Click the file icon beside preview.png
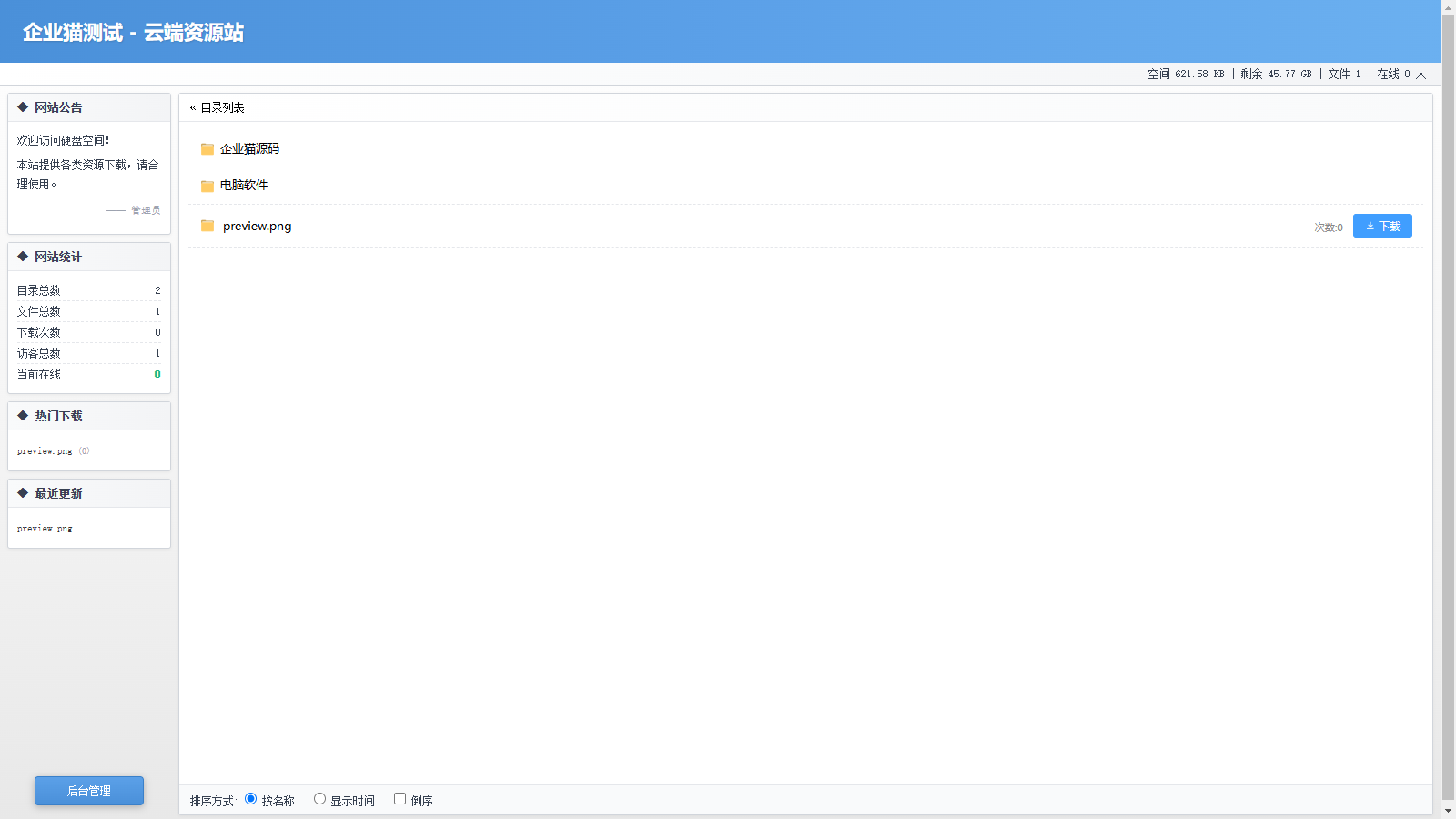 coord(207,226)
